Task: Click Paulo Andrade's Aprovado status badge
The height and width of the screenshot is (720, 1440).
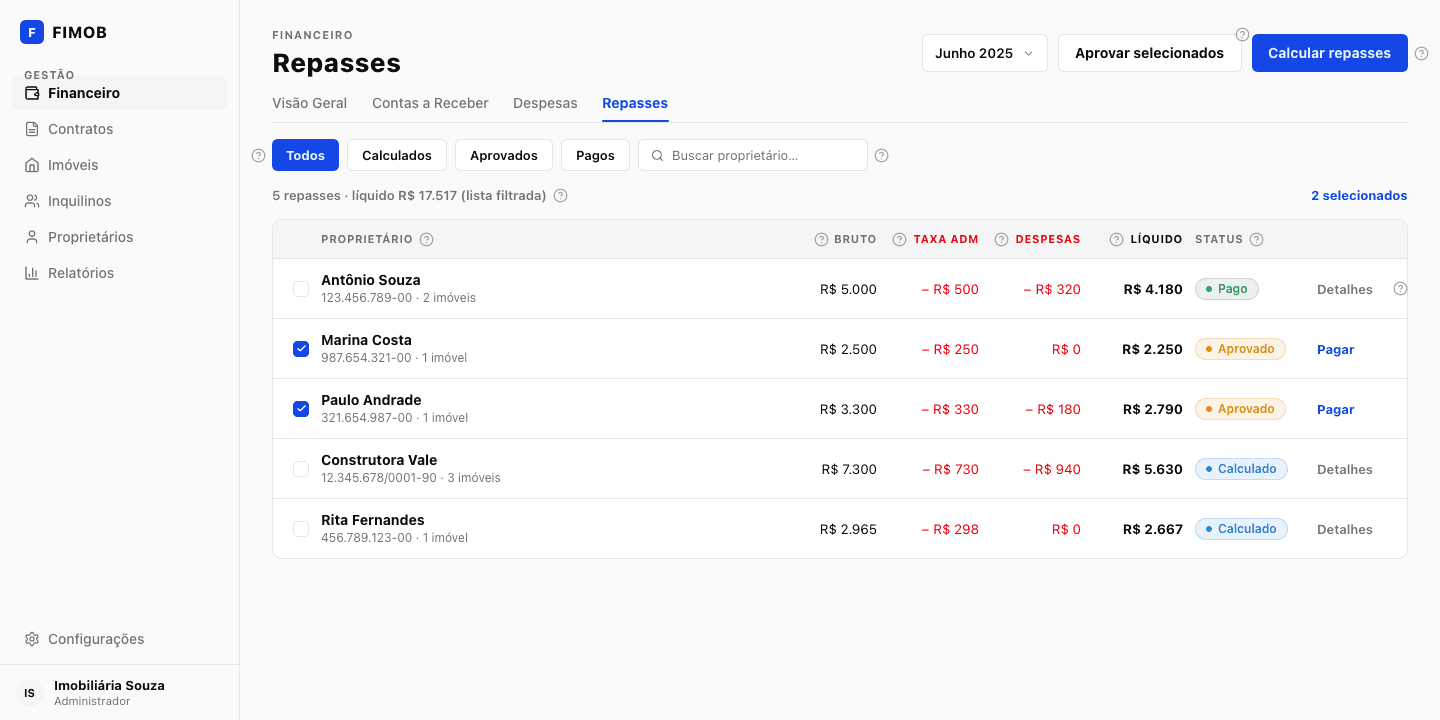Action: 1240,409
